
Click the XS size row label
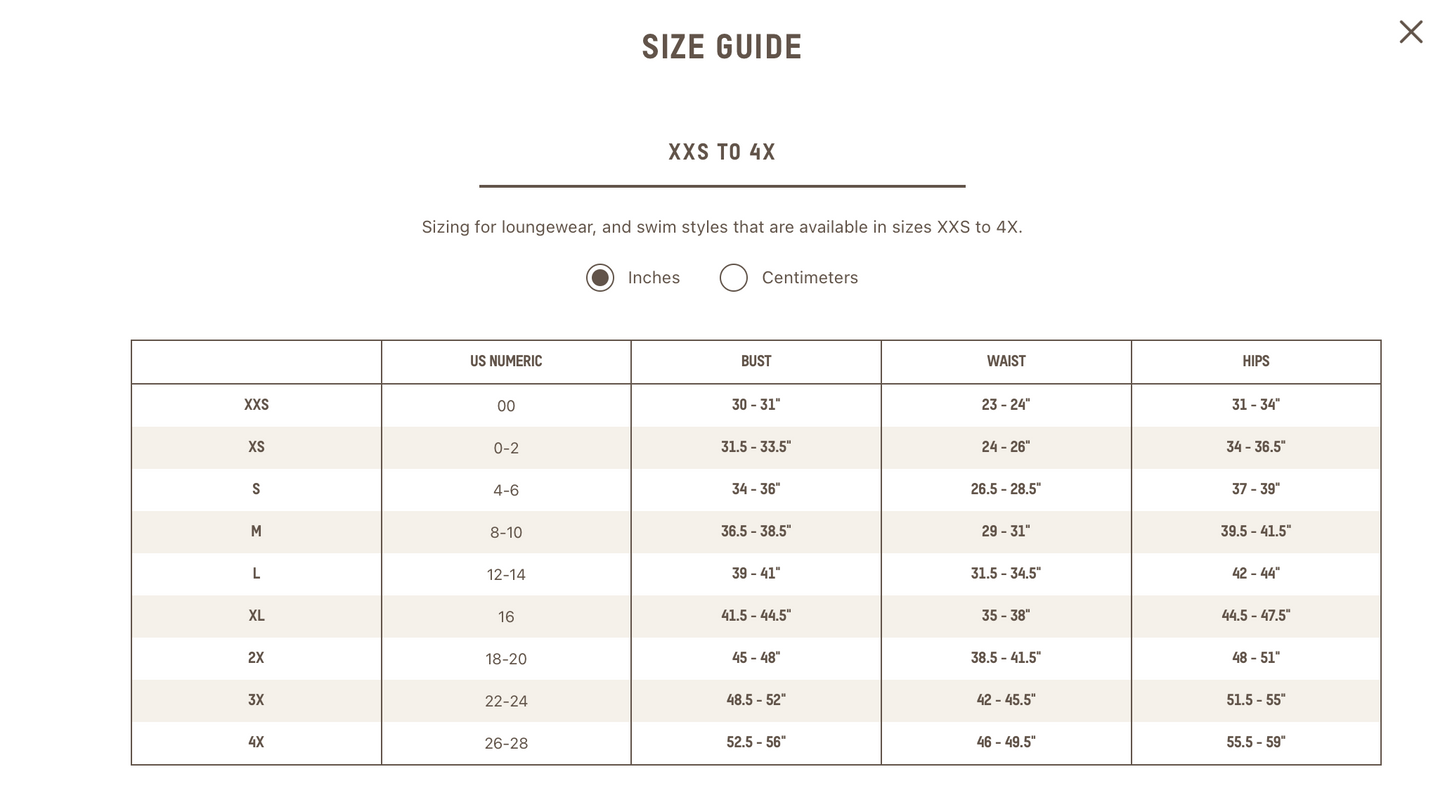[x=256, y=447]
